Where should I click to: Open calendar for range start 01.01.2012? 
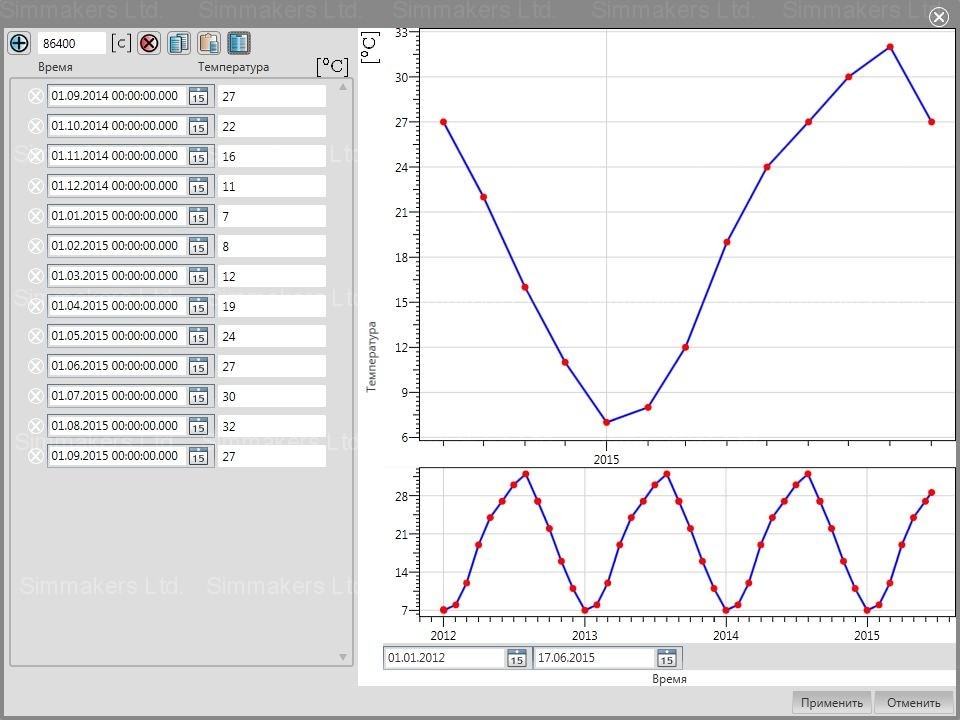coord(517,658)
